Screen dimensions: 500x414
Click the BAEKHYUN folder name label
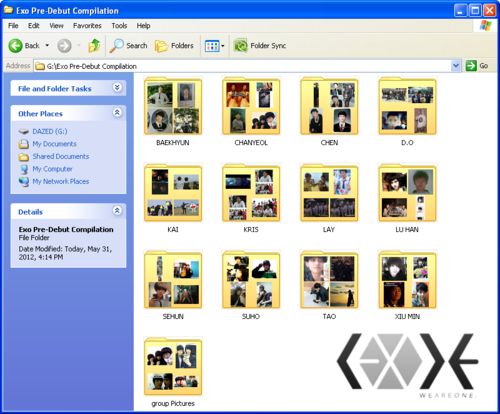(x=173, y=143)
